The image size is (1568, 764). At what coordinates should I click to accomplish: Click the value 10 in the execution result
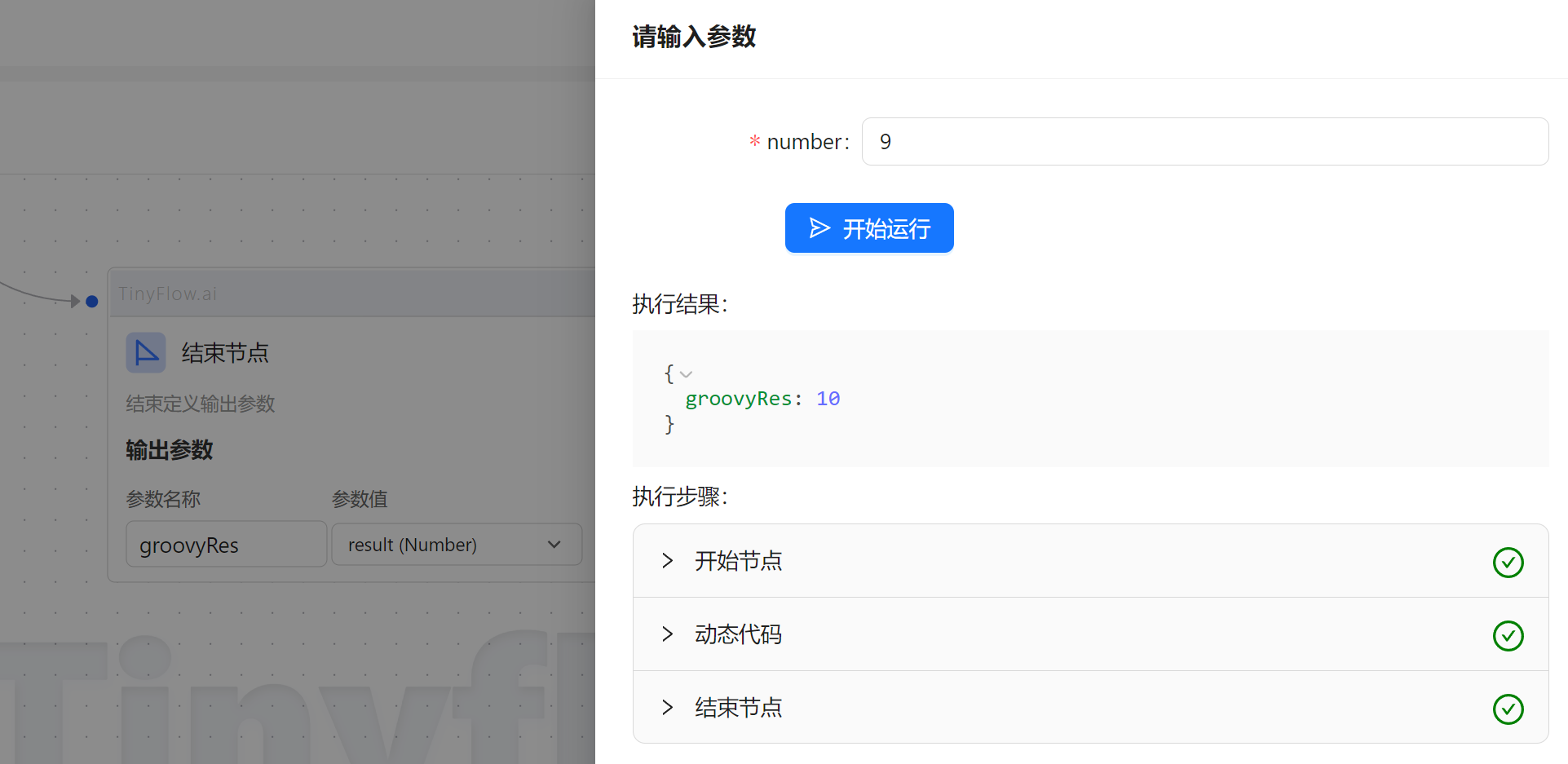(828, 399)
